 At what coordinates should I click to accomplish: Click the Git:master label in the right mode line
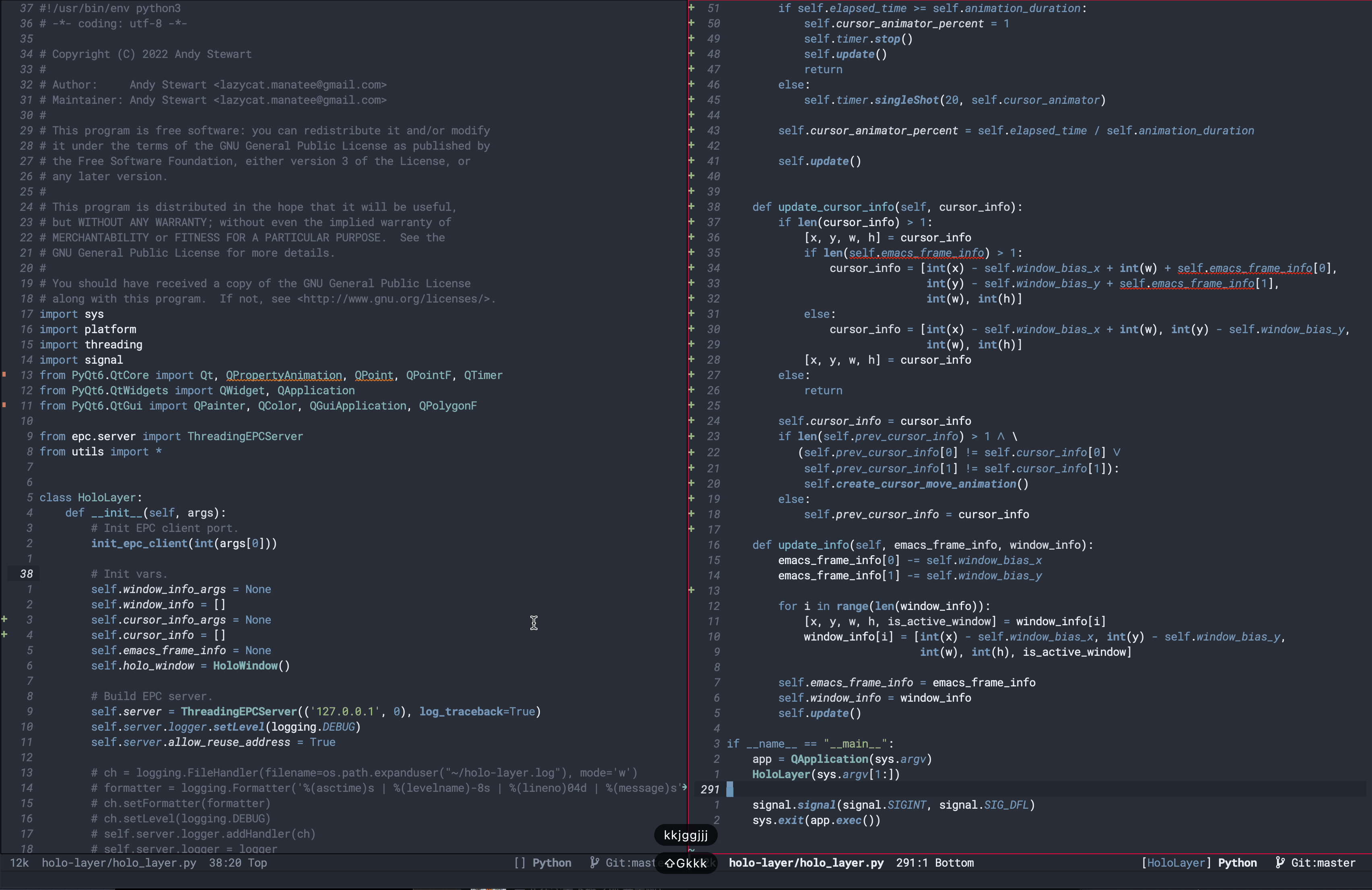pyautogui.click(x=1323, y=862)
